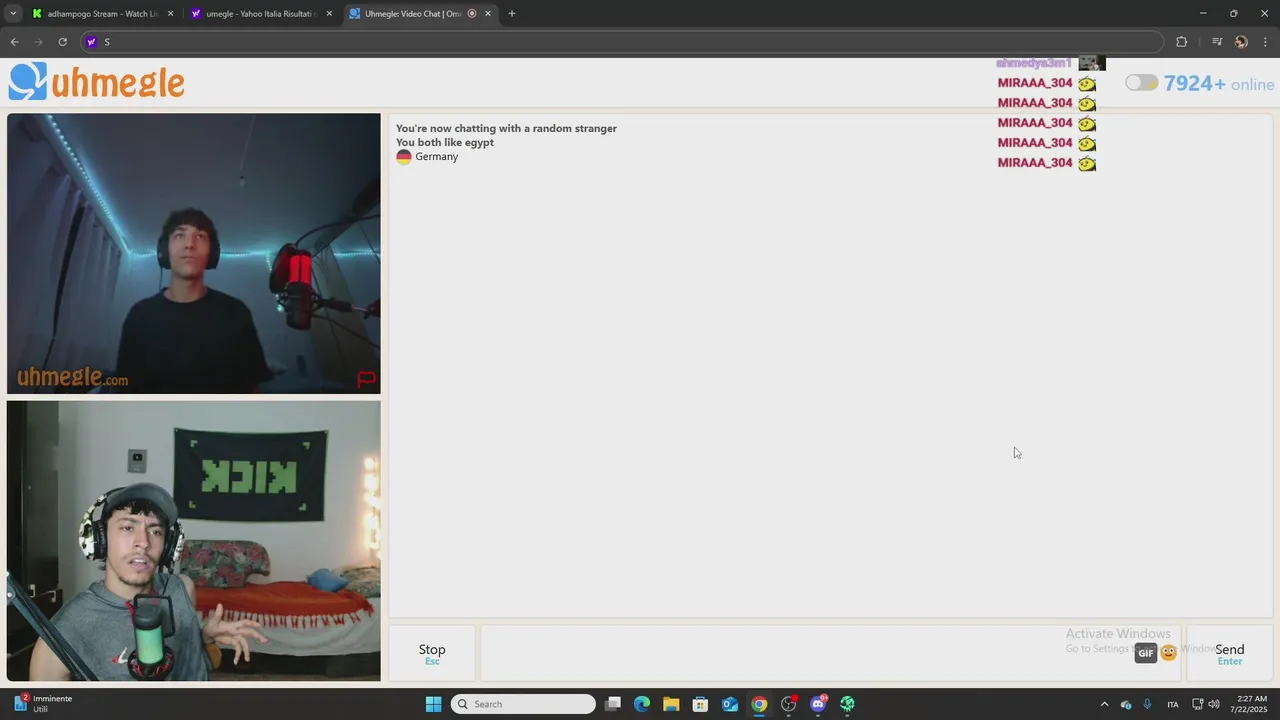The height and width of the screenshot is (720, 1280).
Task: Open File Explorer from taskbar
Action: [671, 704]
